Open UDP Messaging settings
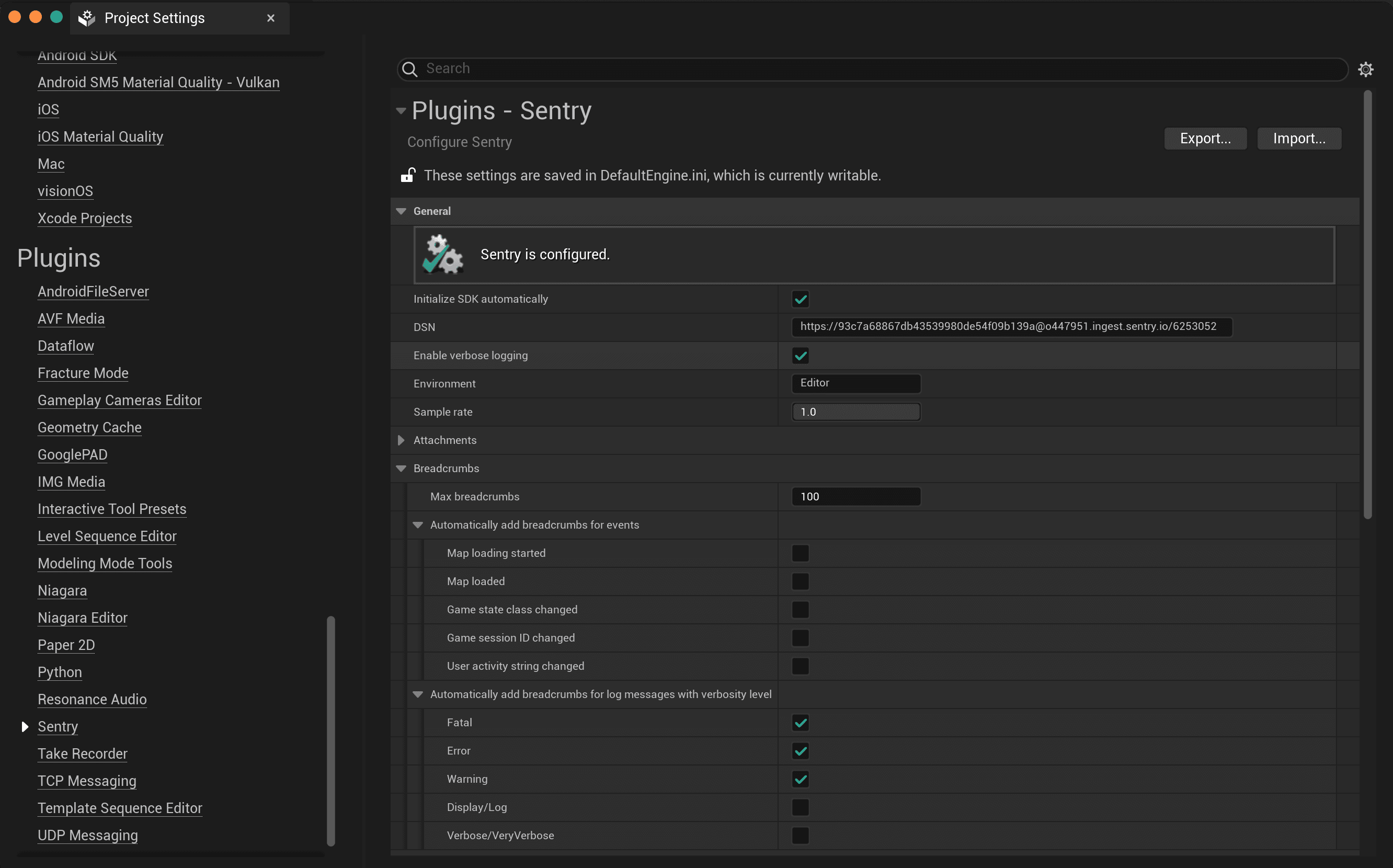The width and height of the screenshot is (1393, 868). (88, 835)
